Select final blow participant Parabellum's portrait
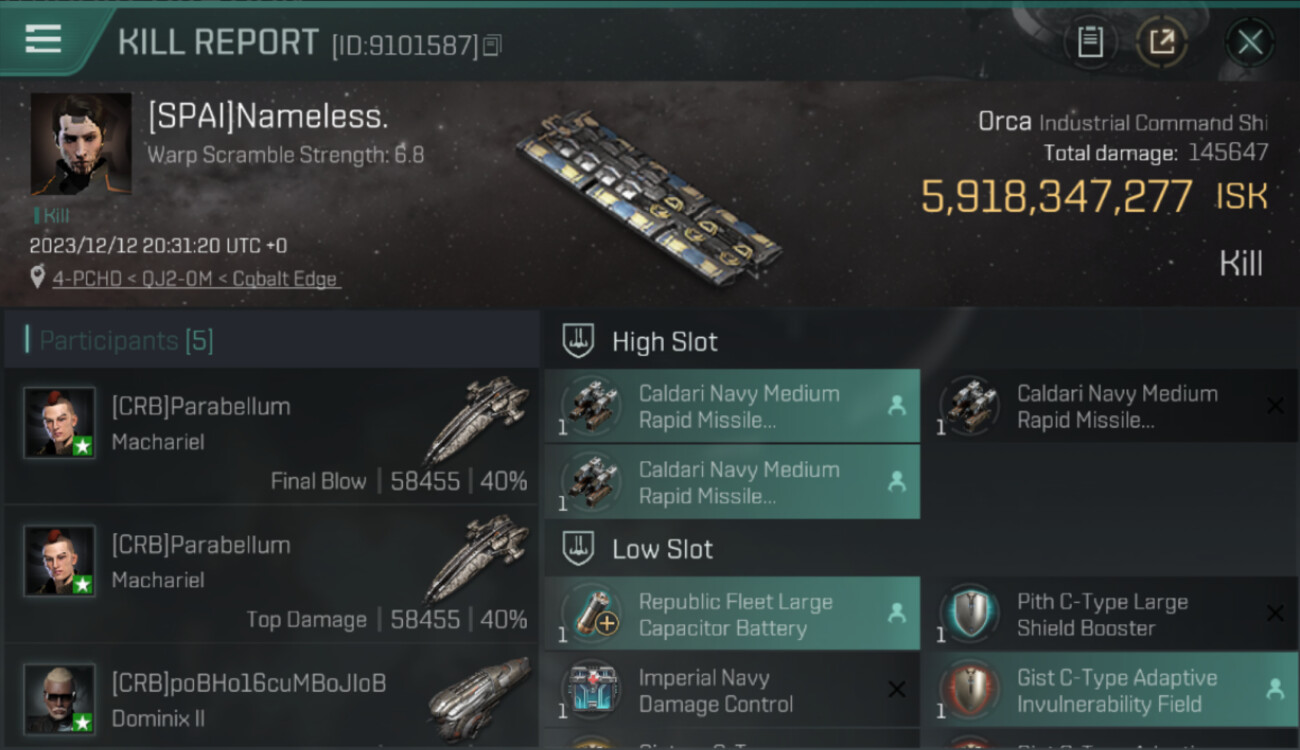Screen dimensions: 1300x750 (60, 422)
